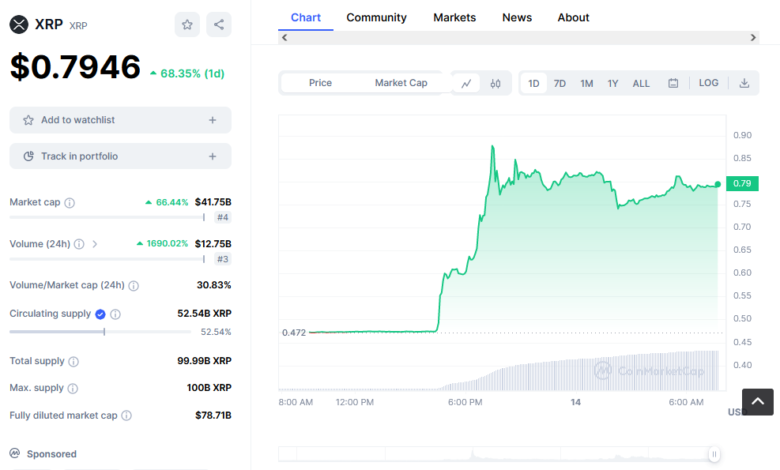
Task: Click Track in portfolio button
Action: pyautogui.click(x=120, y=156)
